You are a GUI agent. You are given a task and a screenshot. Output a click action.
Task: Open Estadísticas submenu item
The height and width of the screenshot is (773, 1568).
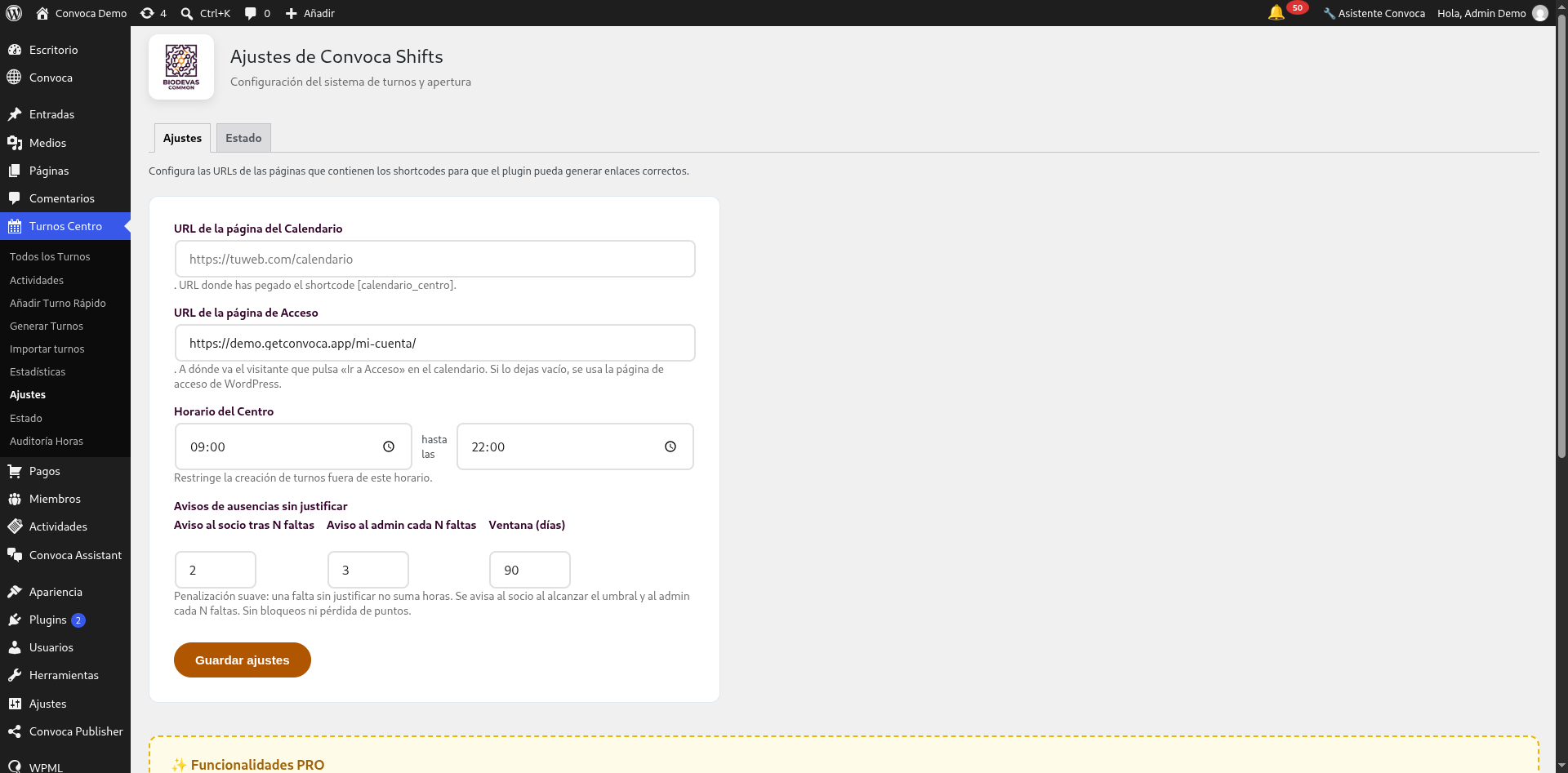pyautogui.click(x=38, y=371)
